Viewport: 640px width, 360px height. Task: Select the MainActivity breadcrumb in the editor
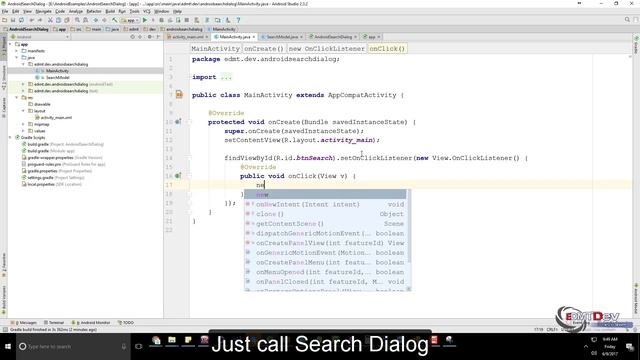pyautogui.click(x=216, y=49)
